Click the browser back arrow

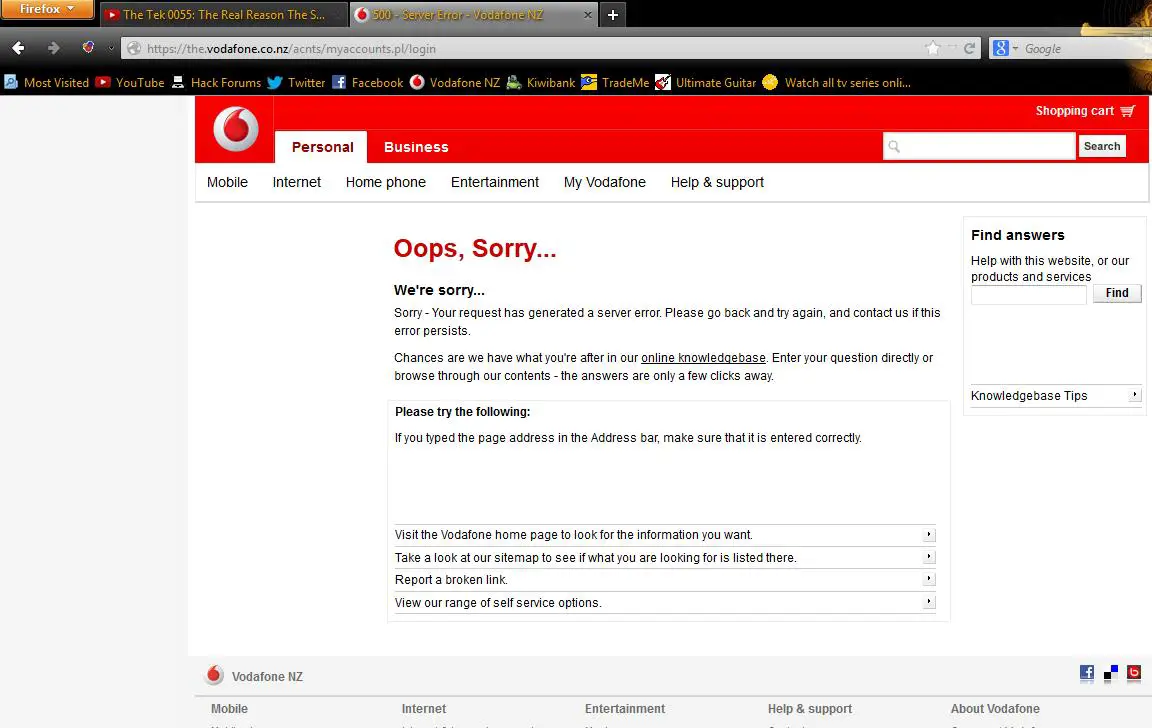(18, 48)
